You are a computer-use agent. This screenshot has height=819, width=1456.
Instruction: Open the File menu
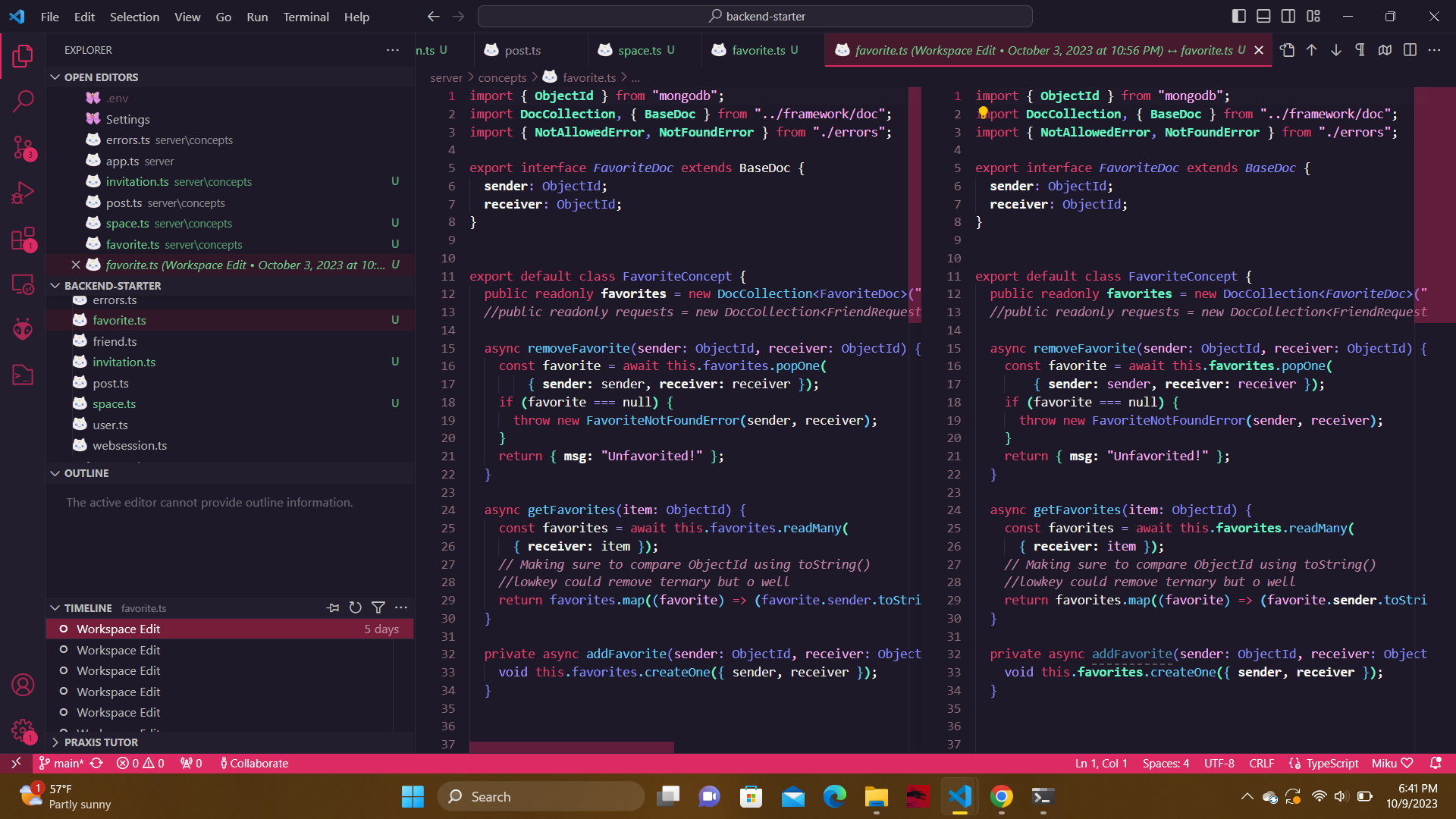(50, 17)
